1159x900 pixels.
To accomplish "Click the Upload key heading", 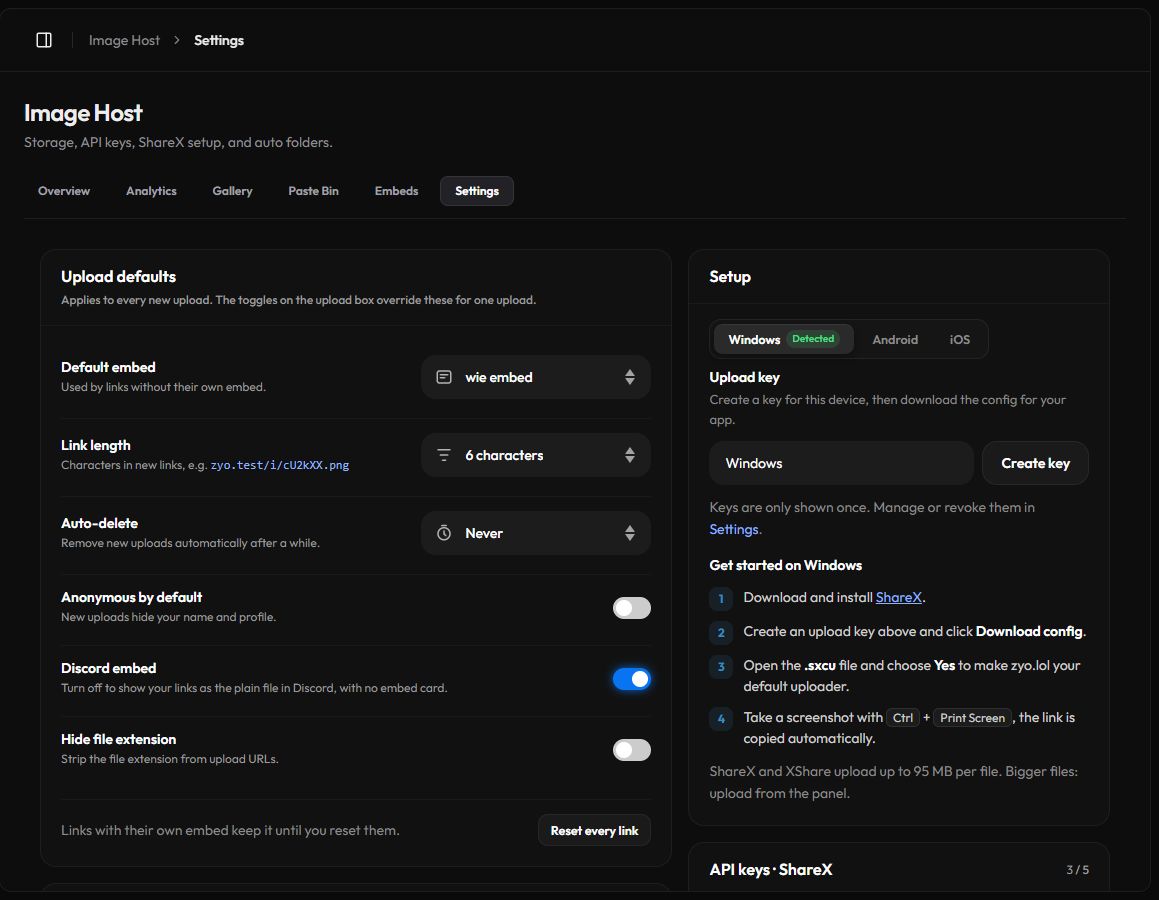I will click(744, 377).
